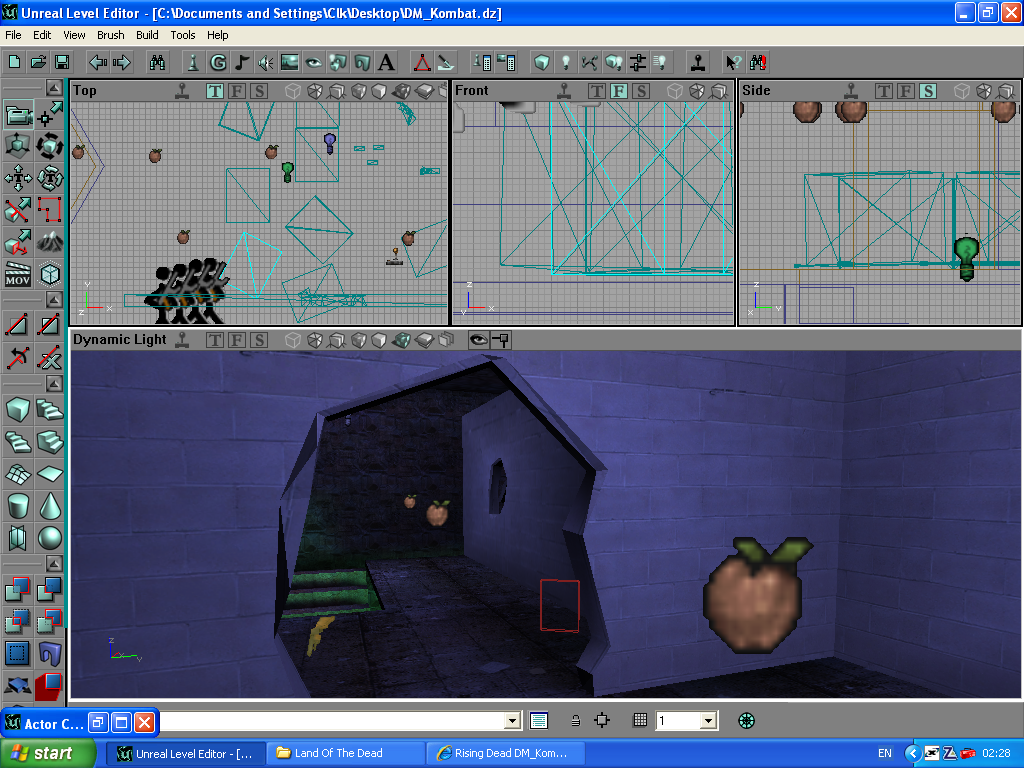Build the Cube brush
Viewport: 1024px width, 768px height.
click(18, 409)
